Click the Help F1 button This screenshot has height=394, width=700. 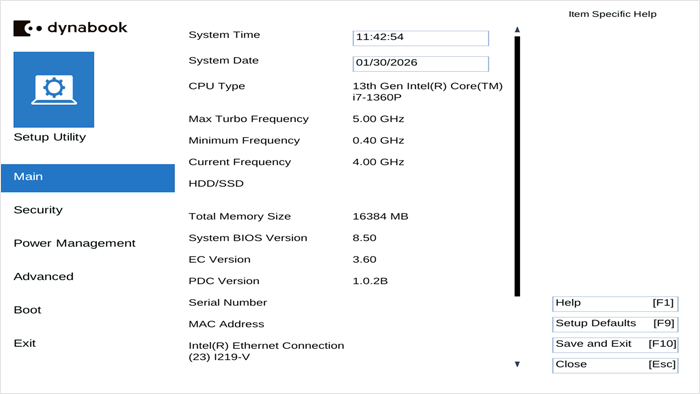tap(615, 303)
